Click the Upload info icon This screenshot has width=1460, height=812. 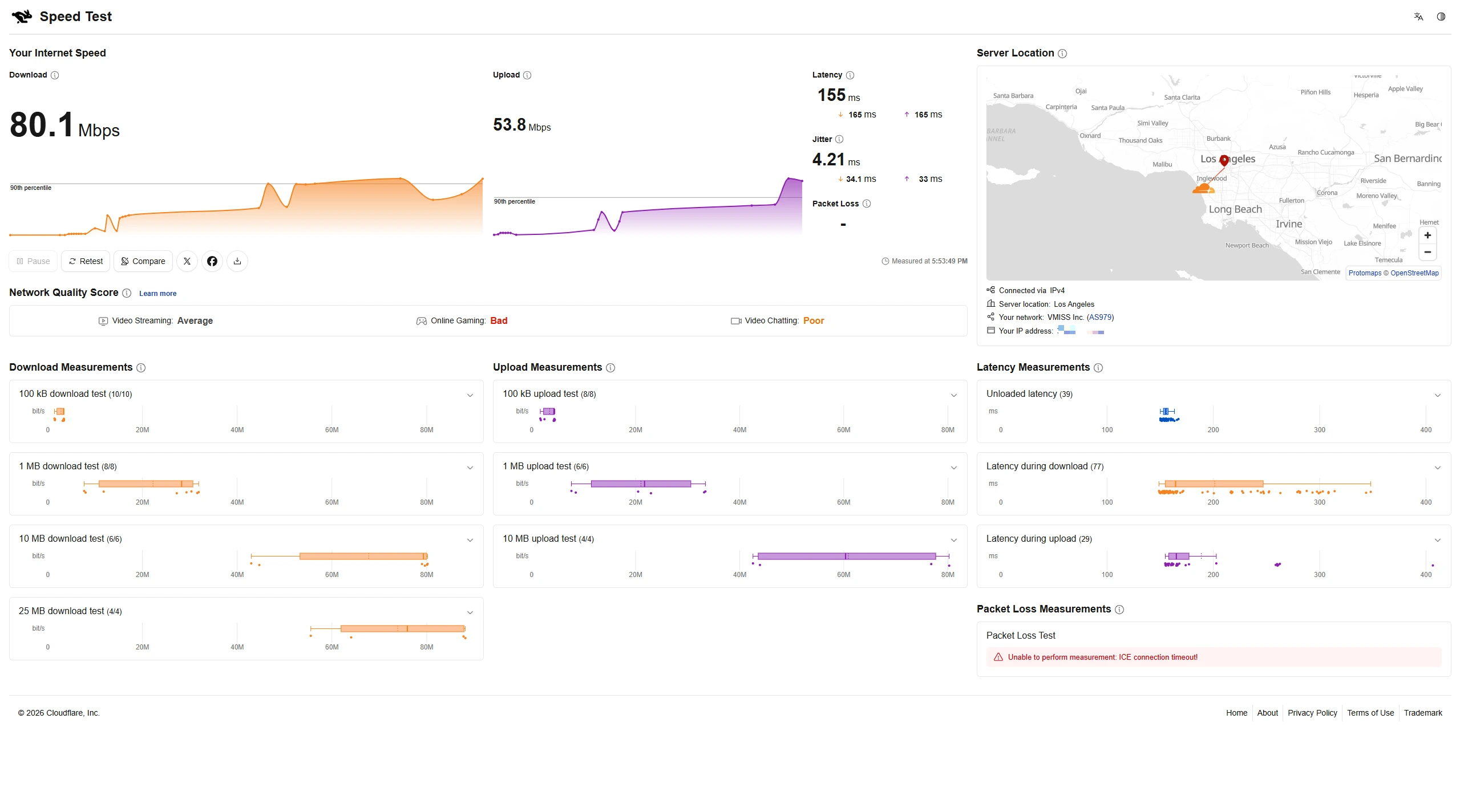click(527, 75)
